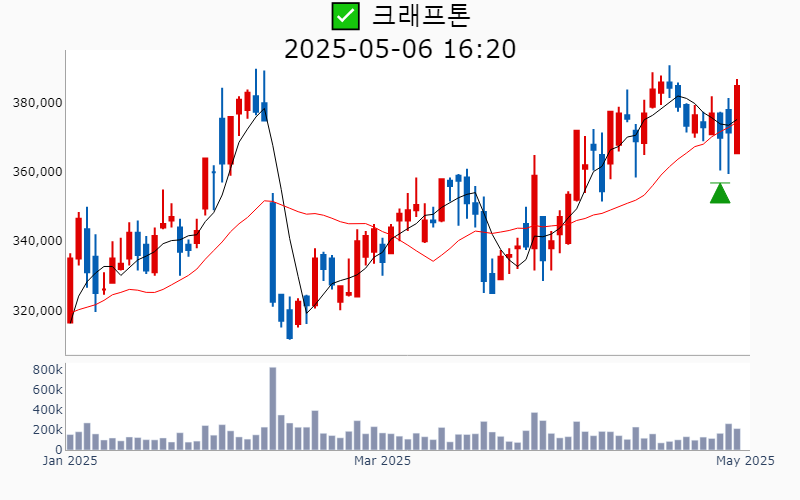800x500 pixels.
Task: Click the 200k volume axis label
Action: coord(47,430)
